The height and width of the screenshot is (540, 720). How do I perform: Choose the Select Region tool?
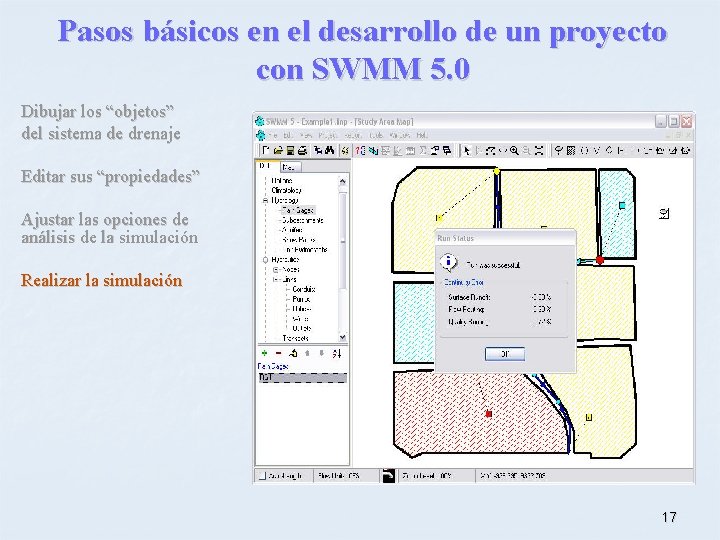point(490,151)
